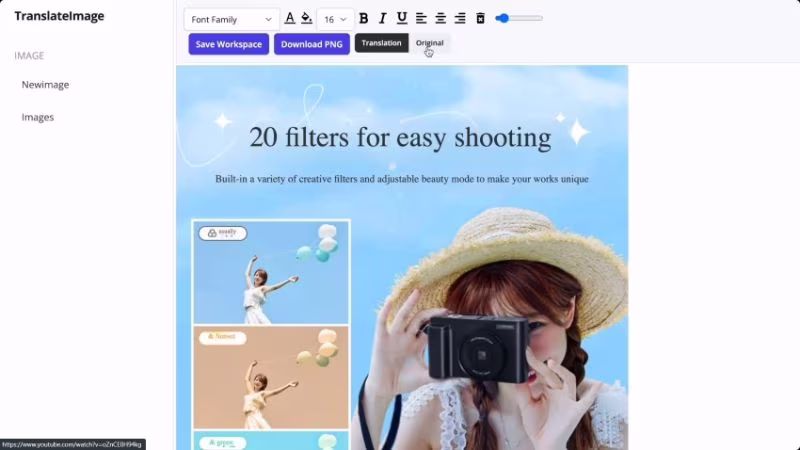Toggle italic formatting
Viewport: 800px width, 450px height.
tap(382, 19)
